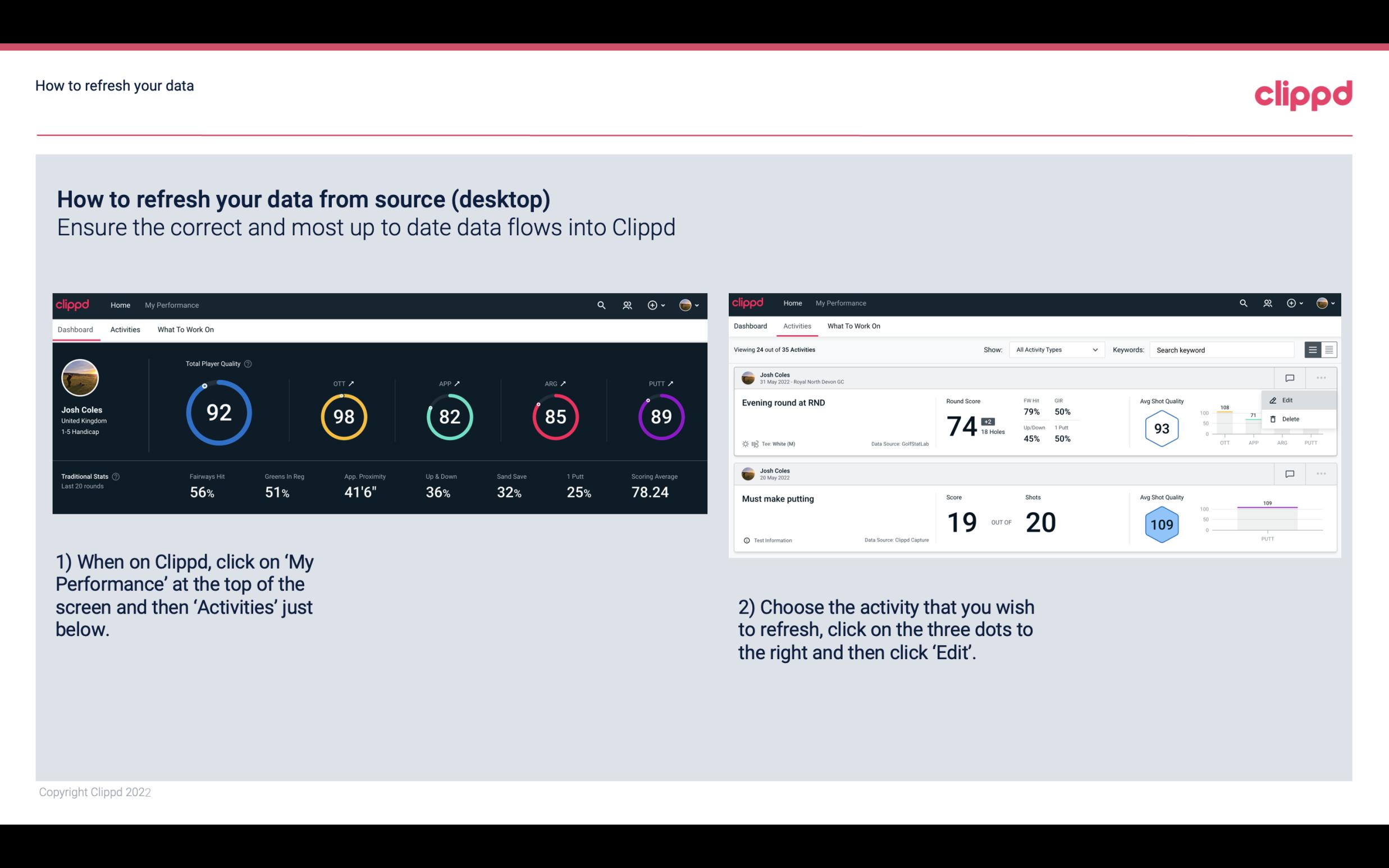The image size is (1389, 868).
Task: Click Delete option in activity context menu
Action: (1291, 419)
